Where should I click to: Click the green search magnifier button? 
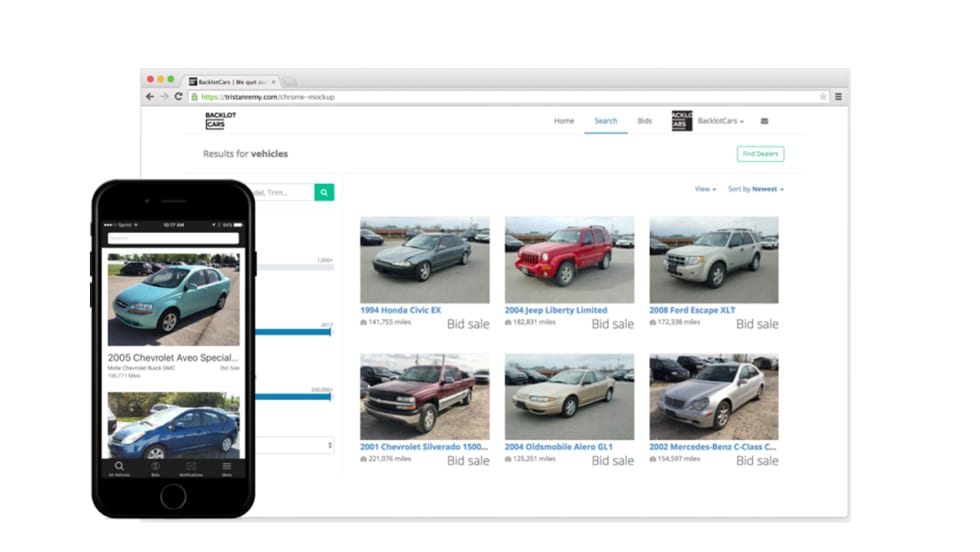click(x=324, y=192)
